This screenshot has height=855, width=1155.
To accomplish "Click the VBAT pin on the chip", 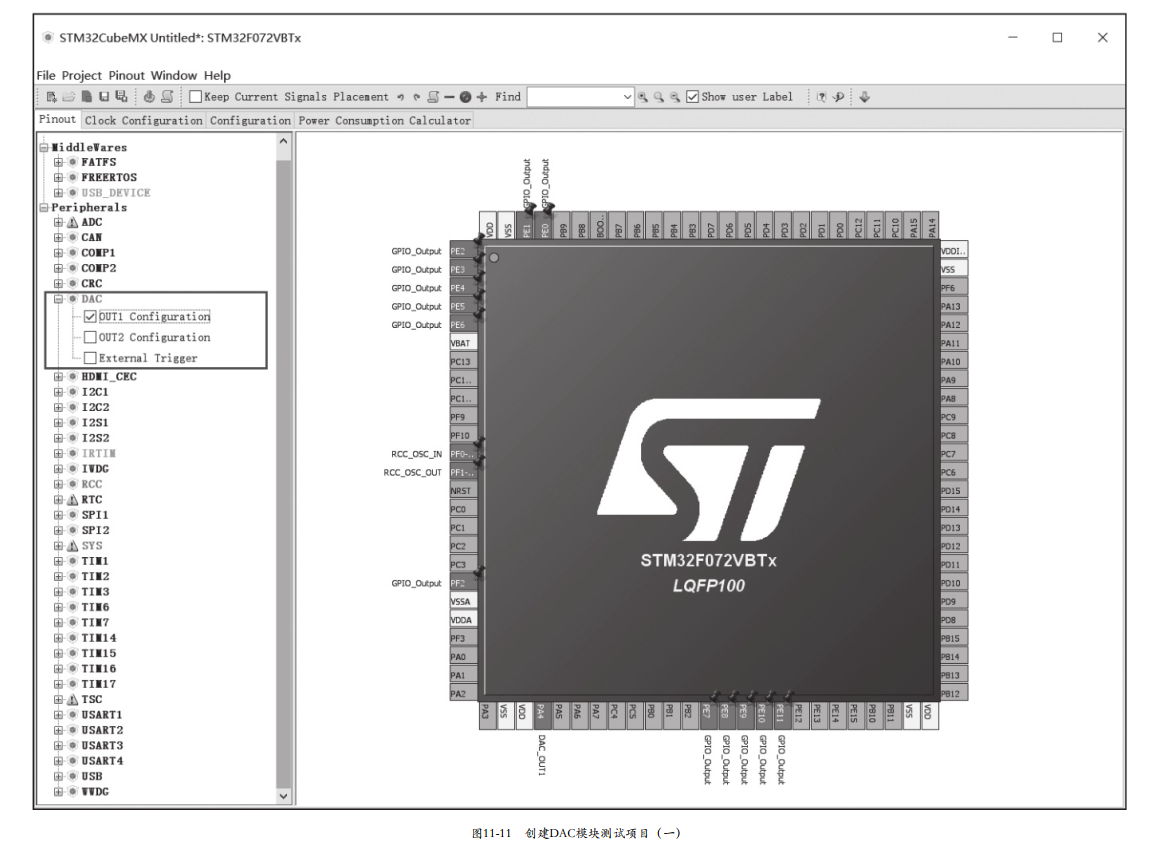I will (x=463, y=343).
